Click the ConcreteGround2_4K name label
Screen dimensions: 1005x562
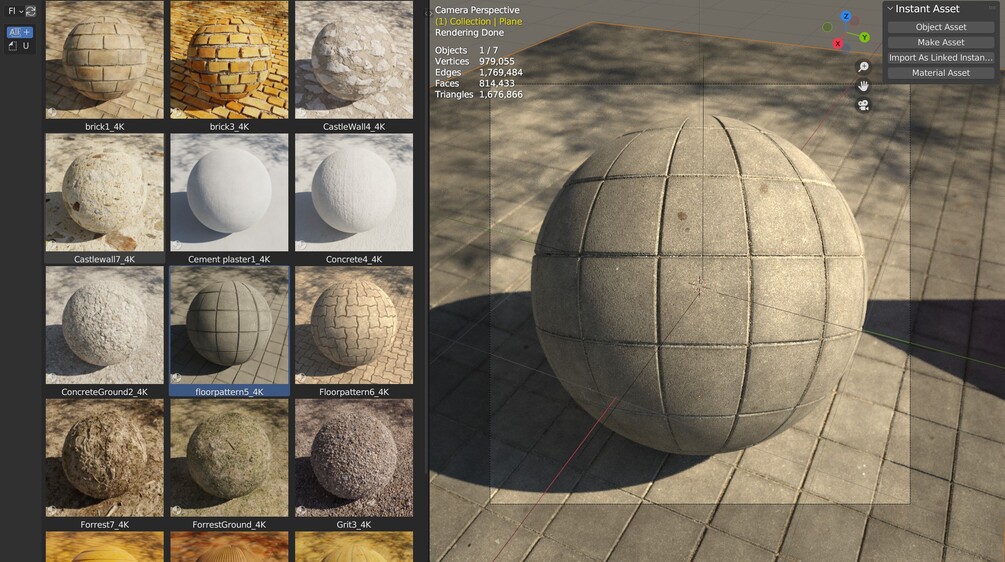coord(104,392)
